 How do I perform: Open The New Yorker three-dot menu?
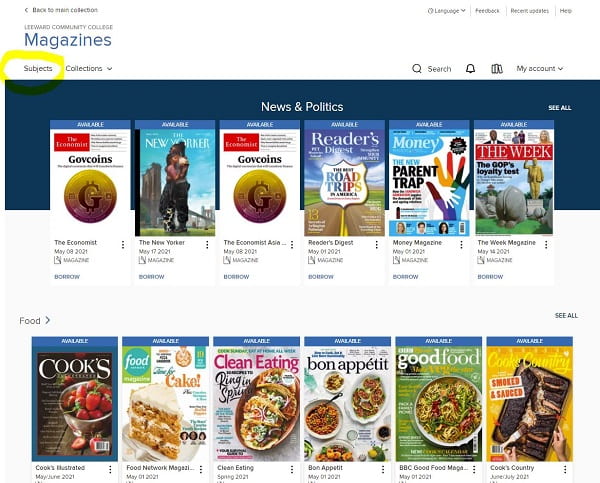(207, 245)
